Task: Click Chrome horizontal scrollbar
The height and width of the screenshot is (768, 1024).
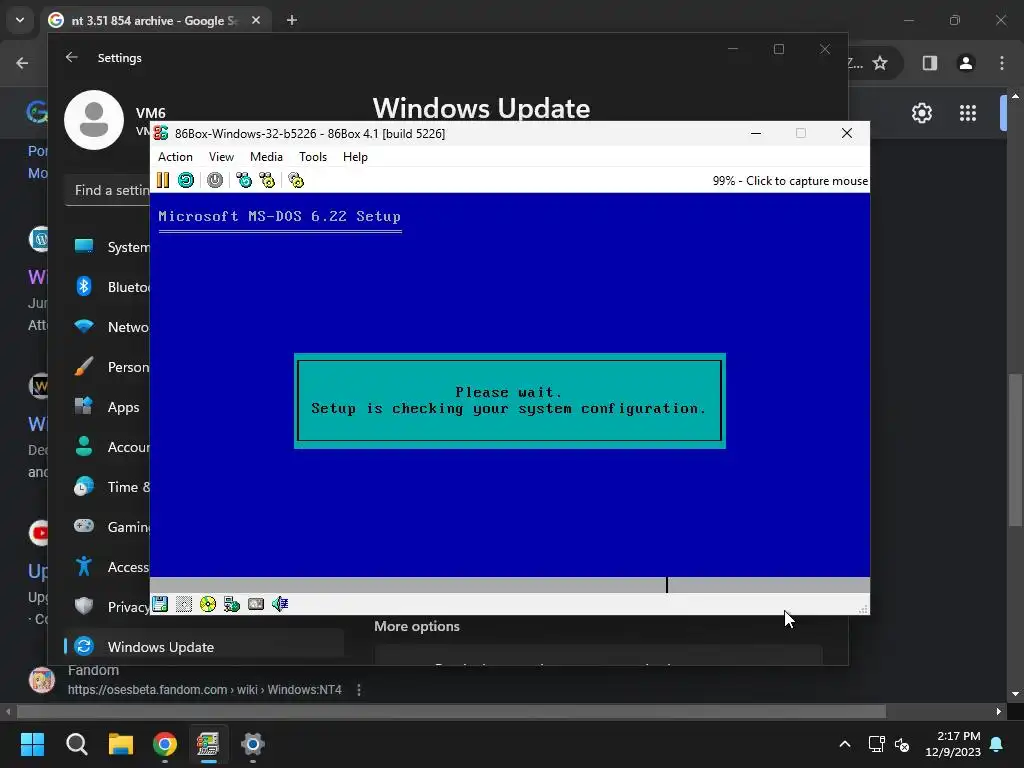Action: click(x=451, y=711)
